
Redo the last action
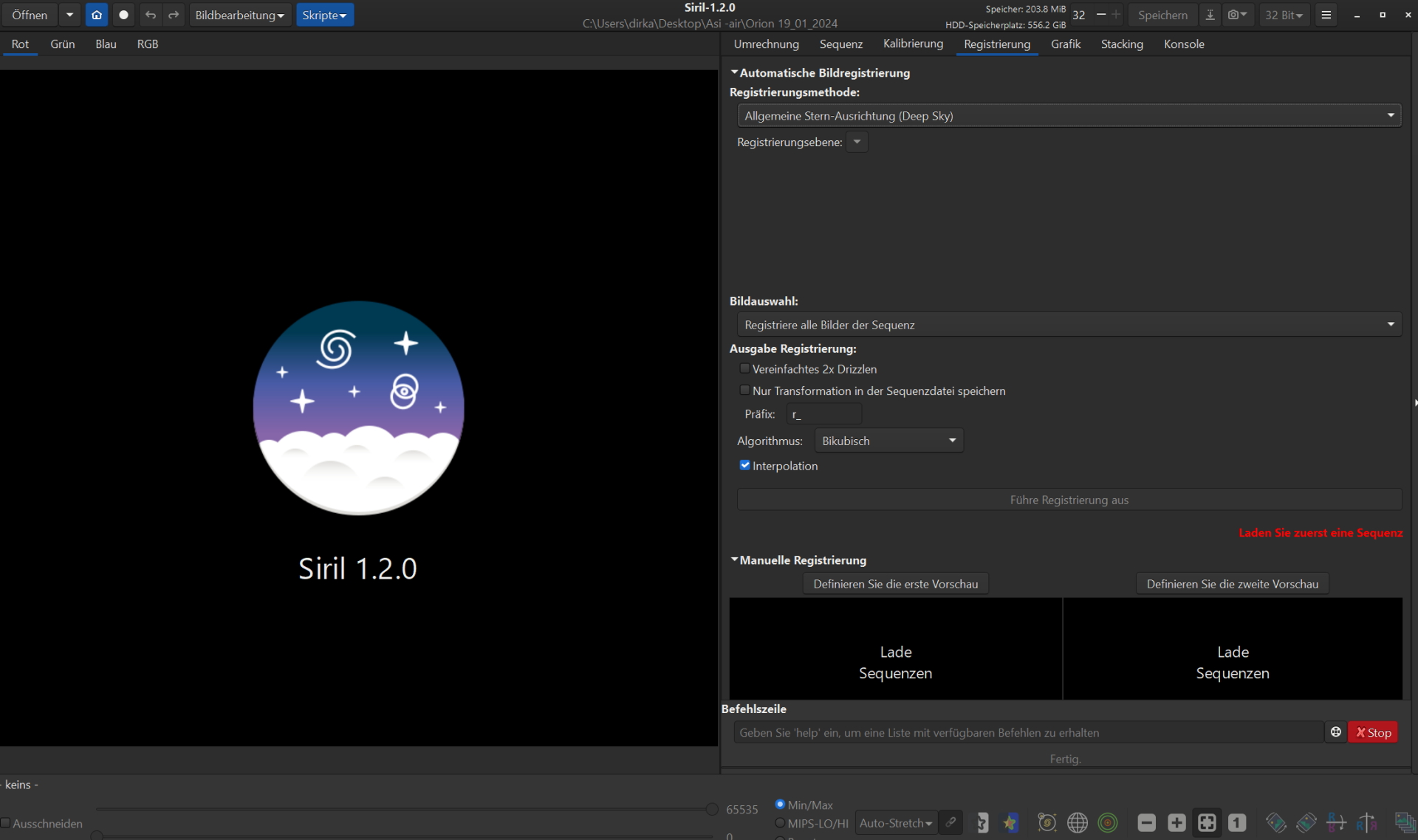click(174, 15)
